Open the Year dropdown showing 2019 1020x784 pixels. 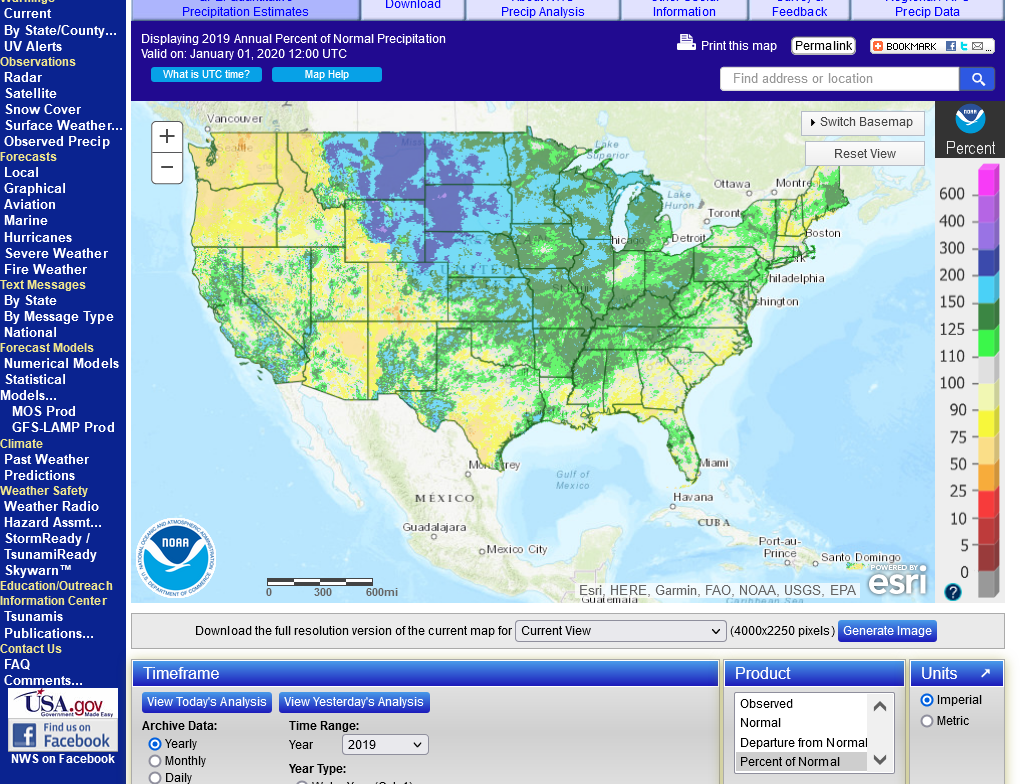(385, 745)
